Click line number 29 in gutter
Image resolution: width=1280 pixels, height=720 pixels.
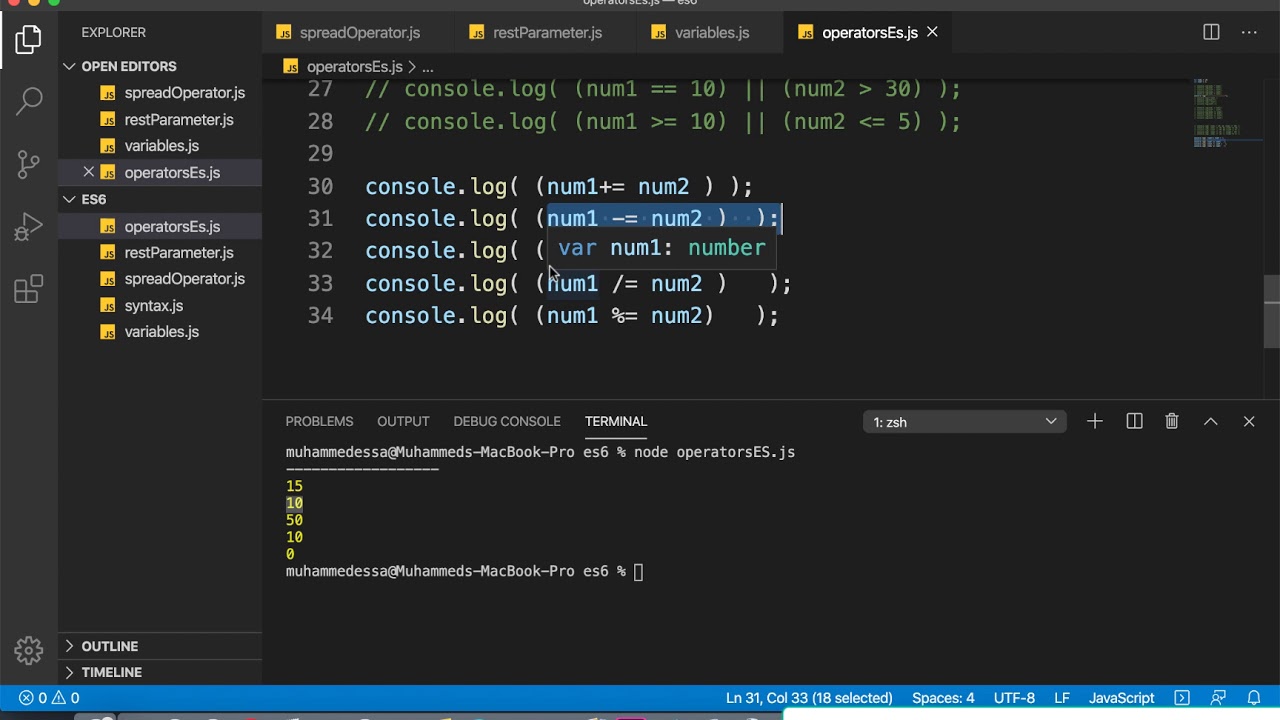pyautogui.click(x=320, y=154)
